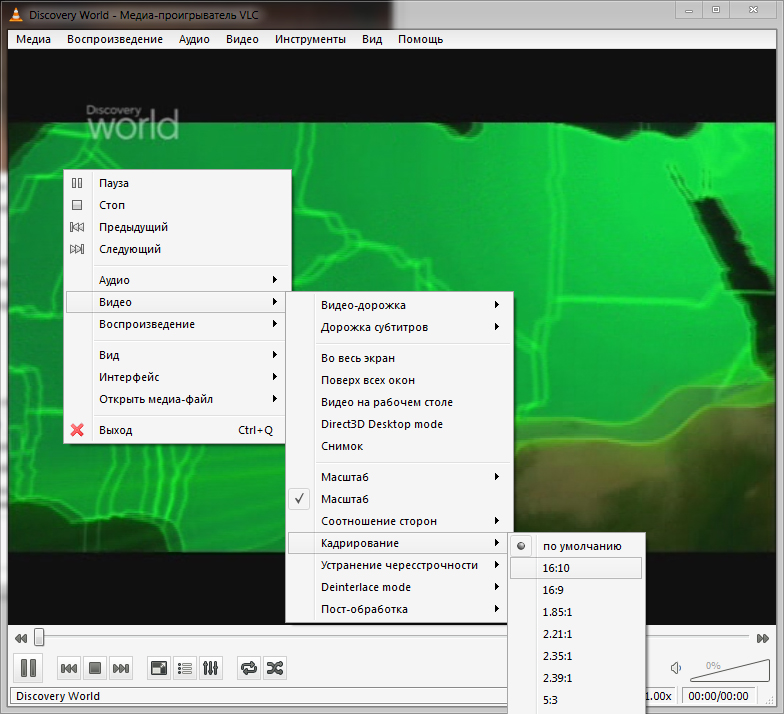
Task: Choose the 16:10 crop ratio
Action: point(576,568)
